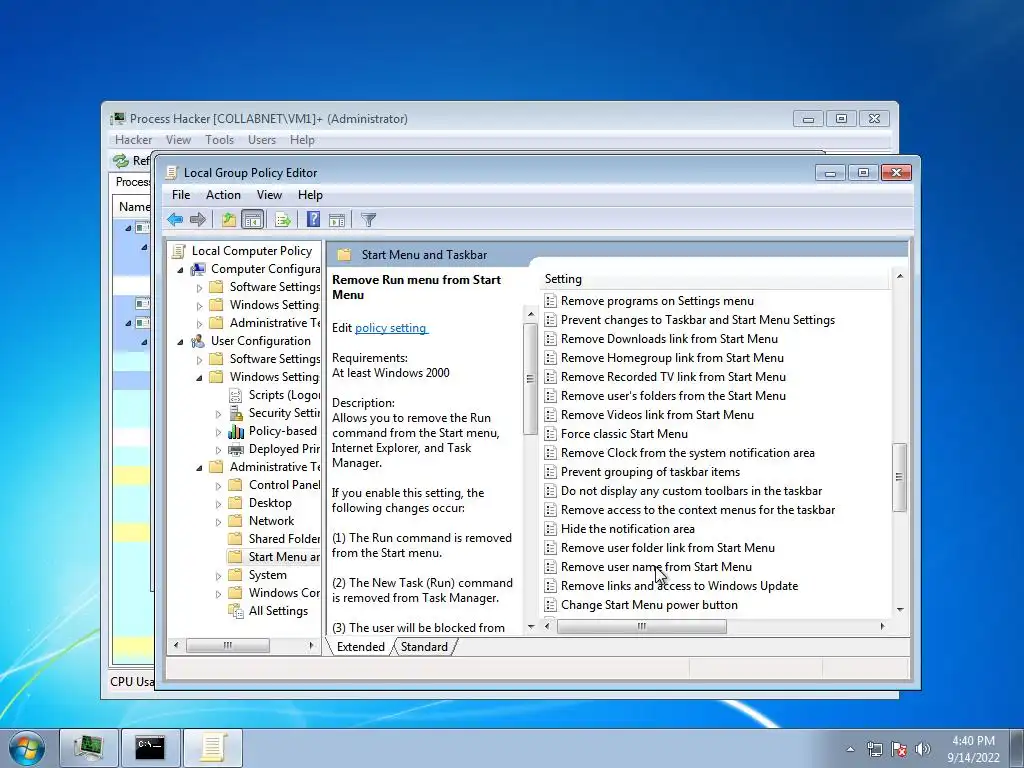
Task: Select Start Menu and Taskbar tree item
Action: click(284, 557)
